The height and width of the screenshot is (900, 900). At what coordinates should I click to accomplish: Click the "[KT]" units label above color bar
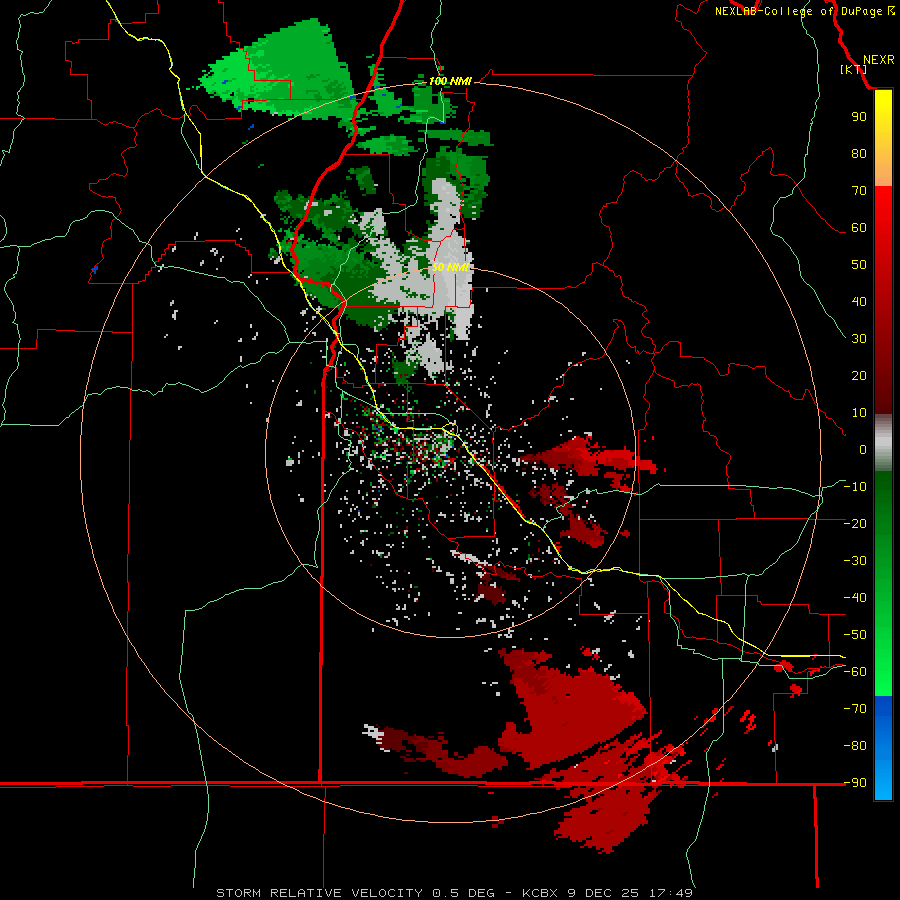853,69
